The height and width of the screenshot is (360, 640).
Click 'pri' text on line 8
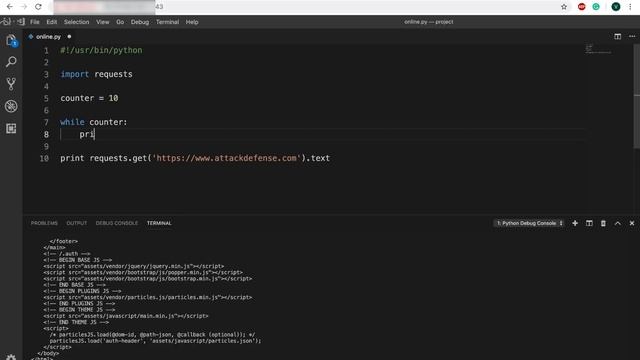87,134
